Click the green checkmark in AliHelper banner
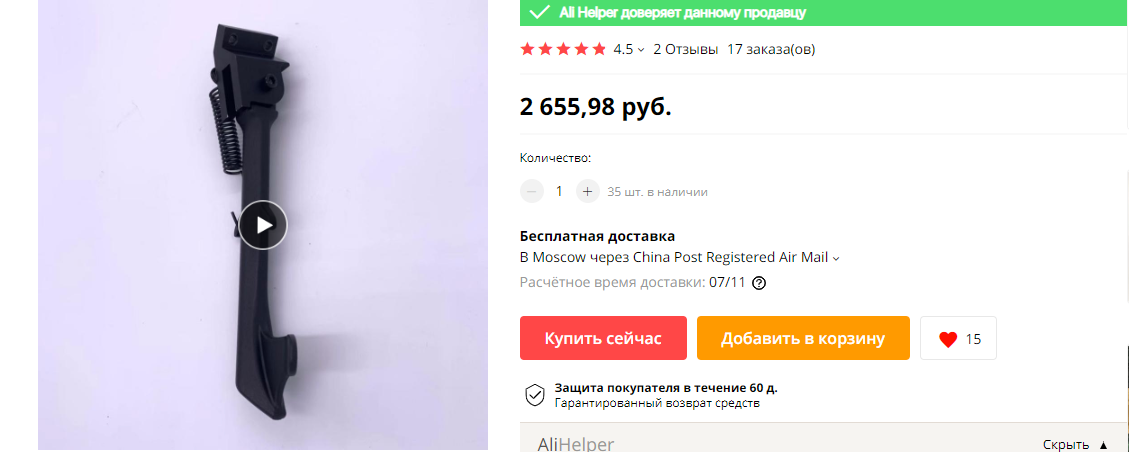This screenshot has width=1129, height=452. 539,12
